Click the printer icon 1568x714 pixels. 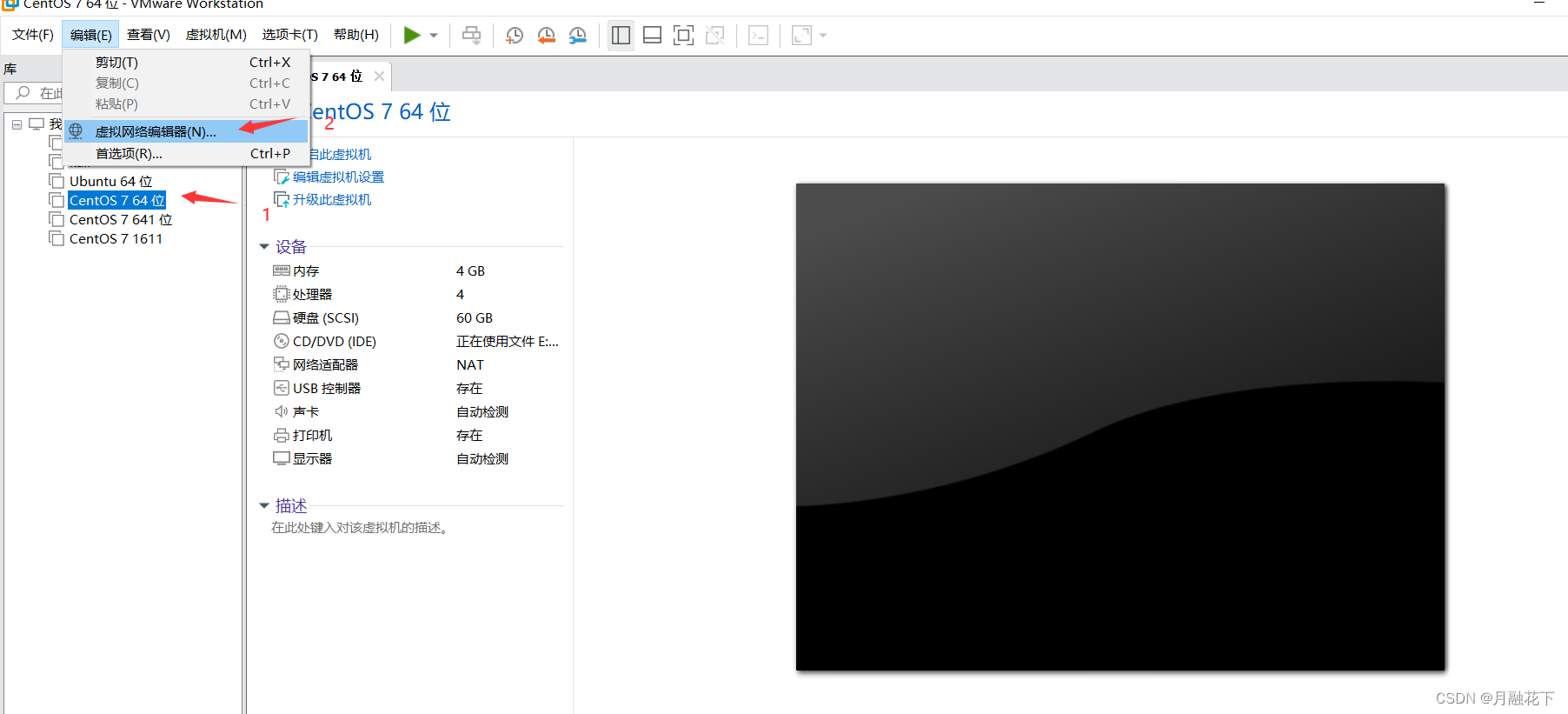(x=282, y=435)
